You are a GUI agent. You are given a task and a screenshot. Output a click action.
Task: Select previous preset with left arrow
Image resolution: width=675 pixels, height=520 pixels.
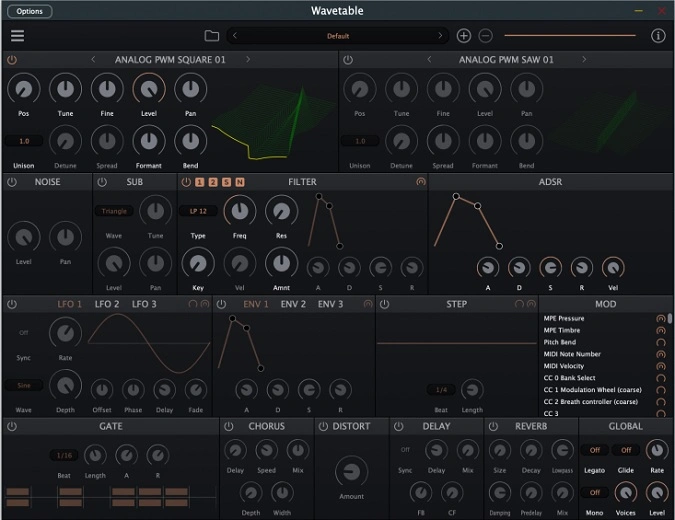point(235,36)
